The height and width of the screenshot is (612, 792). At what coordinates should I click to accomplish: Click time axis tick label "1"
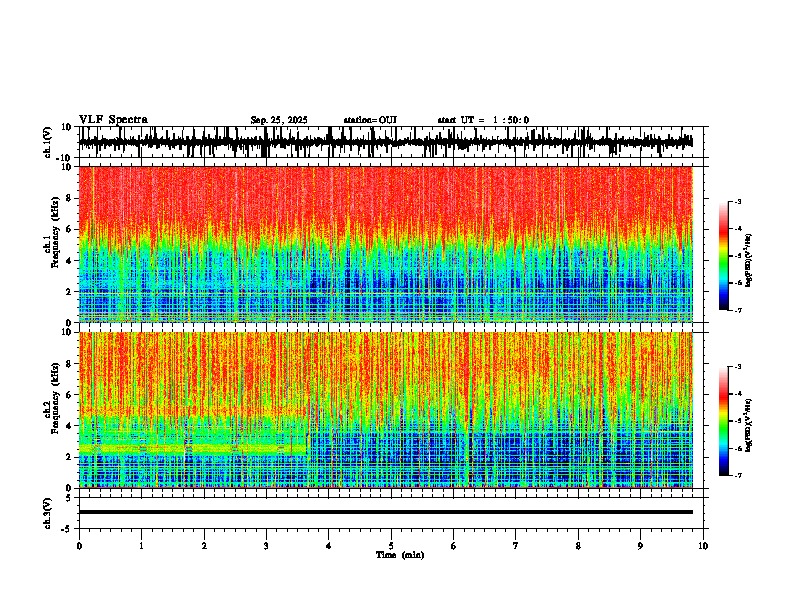(x=141, y=546)
